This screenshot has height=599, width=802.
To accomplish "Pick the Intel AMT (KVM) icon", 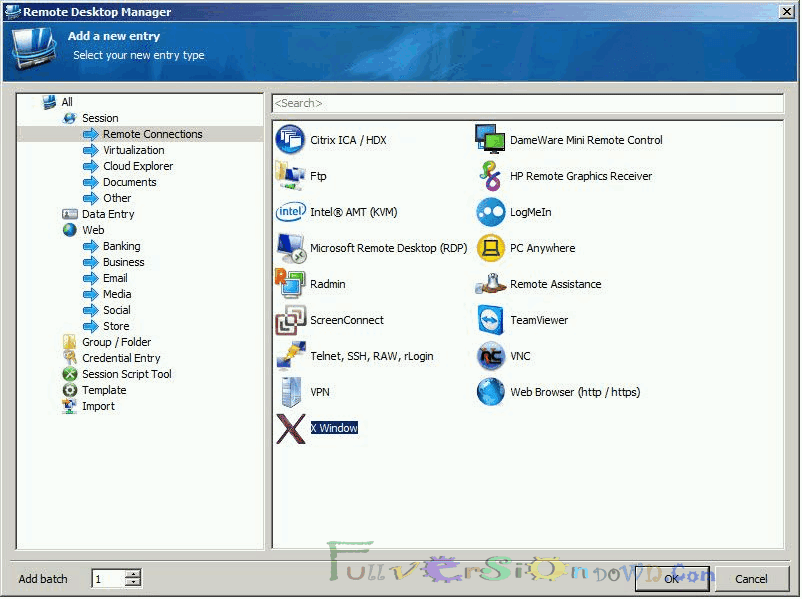I will pyautogui.click(x=291, y=212).
